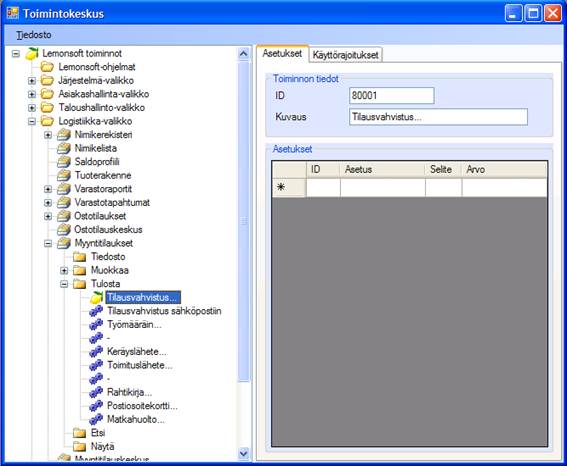The height and width of the screenshot is (466, 567).
Task: Click the lemon icon beside Lemonsoft toiminnot
Action: (x=32, y=54)
